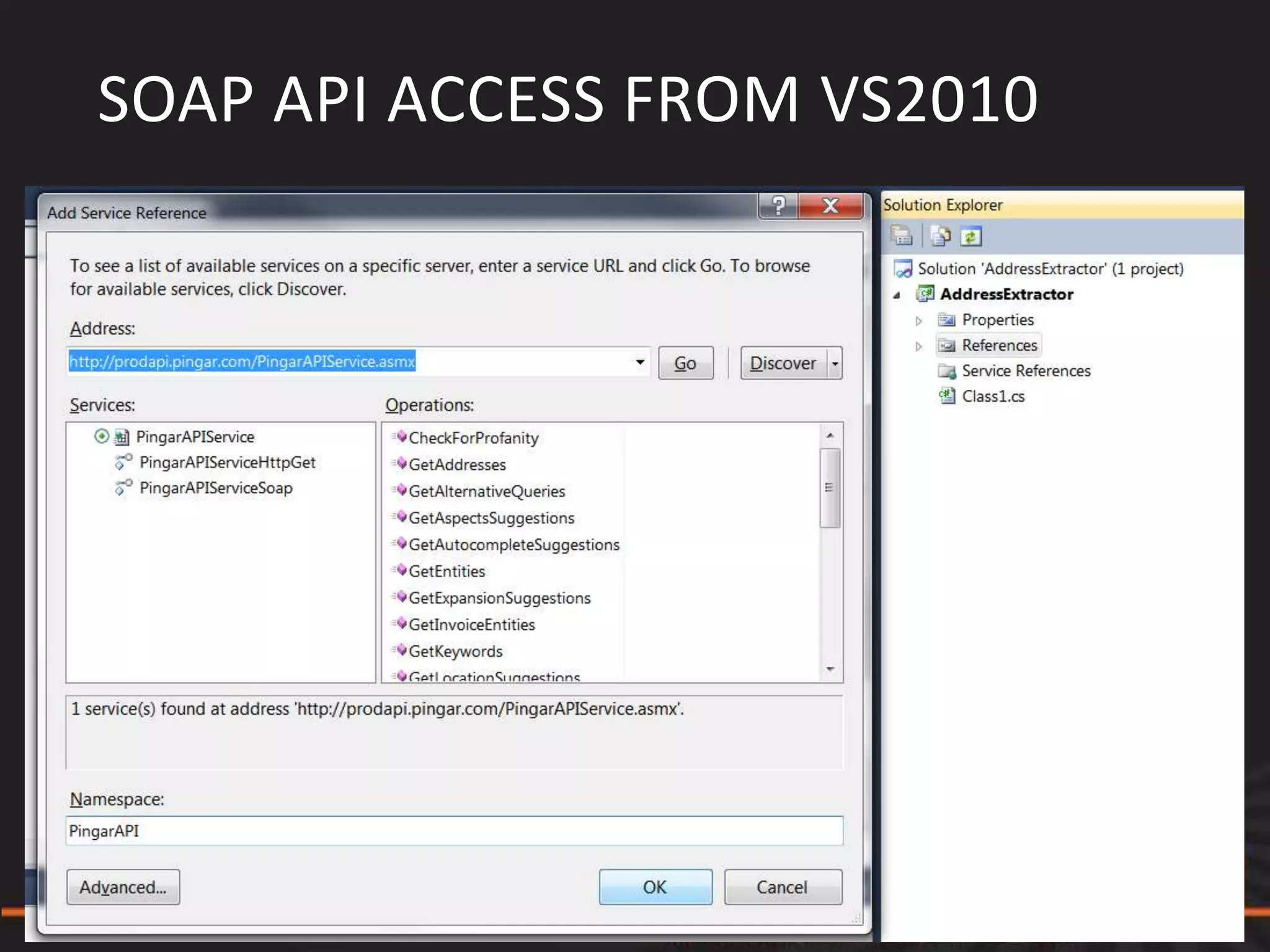This screenshot has height=952, width=1270.
Task: Open Class1.cs file
Action: pyautogui.click(x=993, y=396)
